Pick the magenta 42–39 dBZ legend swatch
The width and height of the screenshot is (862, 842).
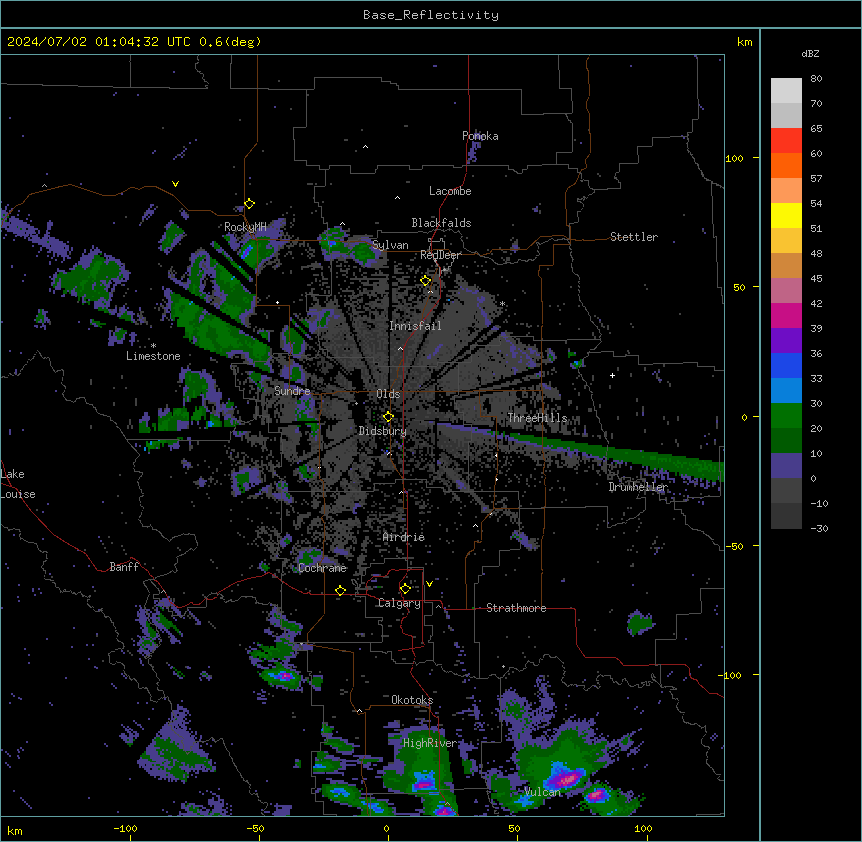(x=786, y=315)
